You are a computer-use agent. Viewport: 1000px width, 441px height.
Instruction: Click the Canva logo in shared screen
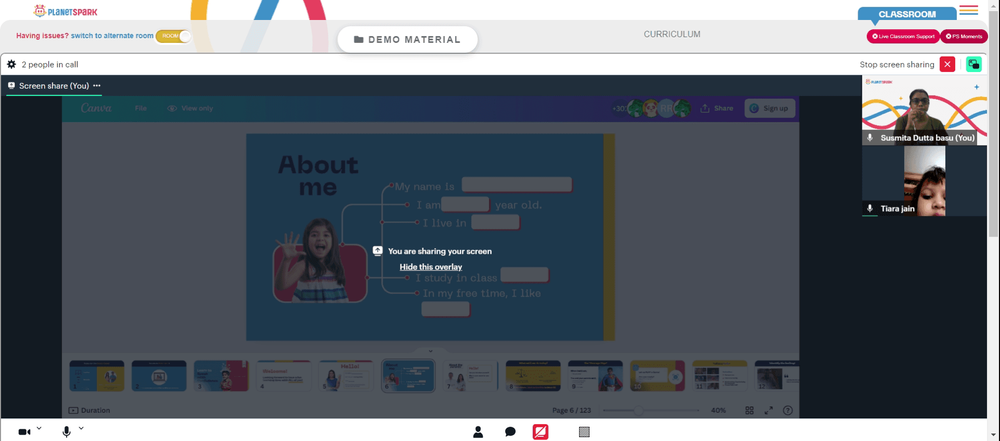pos(96,108)
